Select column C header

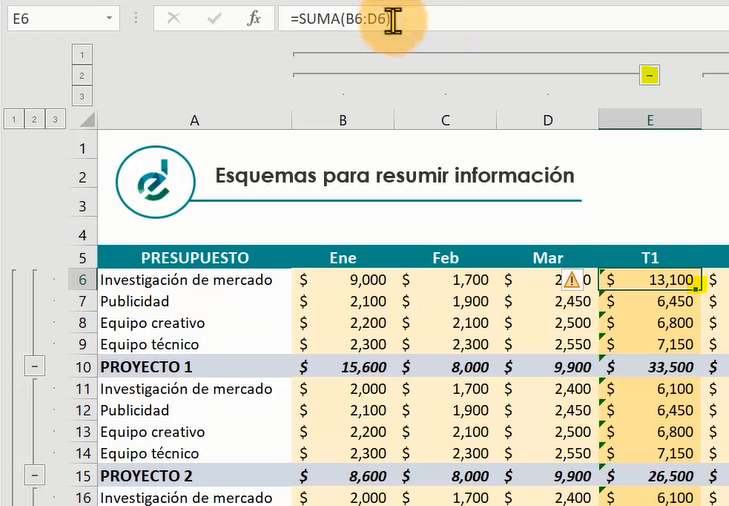coord(445,120)
